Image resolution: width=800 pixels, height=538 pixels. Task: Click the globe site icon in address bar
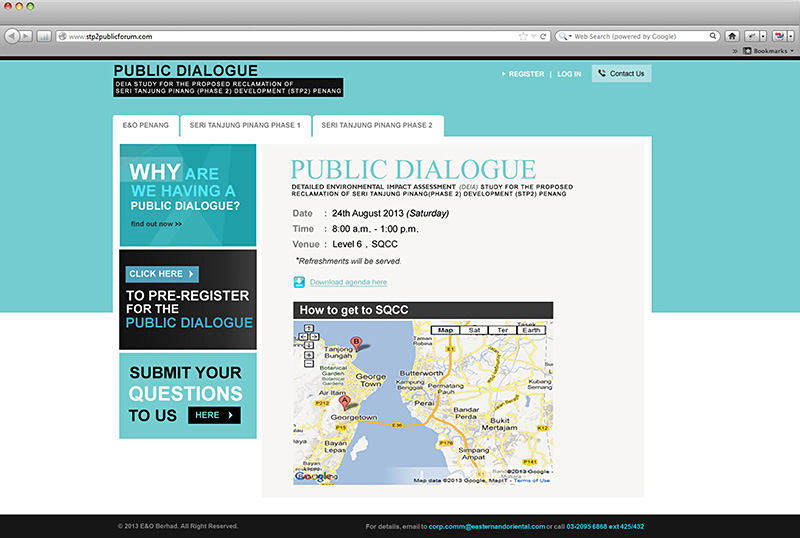[x=63, y=36]
